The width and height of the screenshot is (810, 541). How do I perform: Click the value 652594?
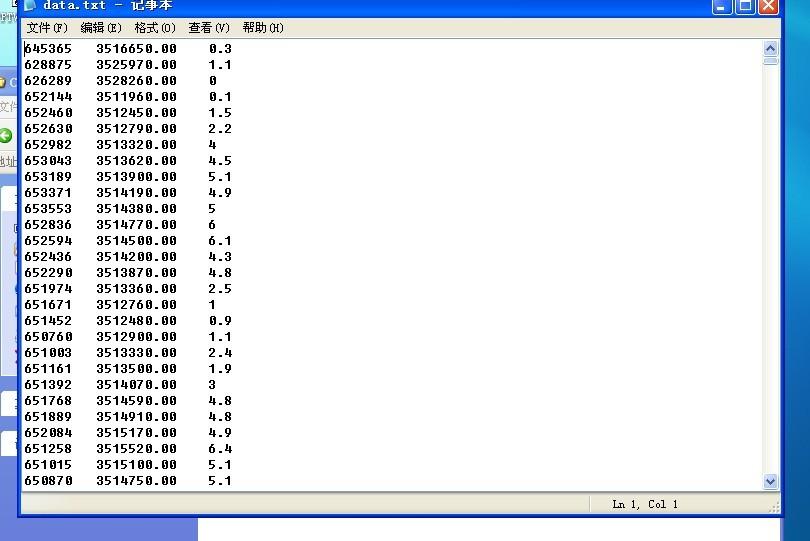pos(48,241)
